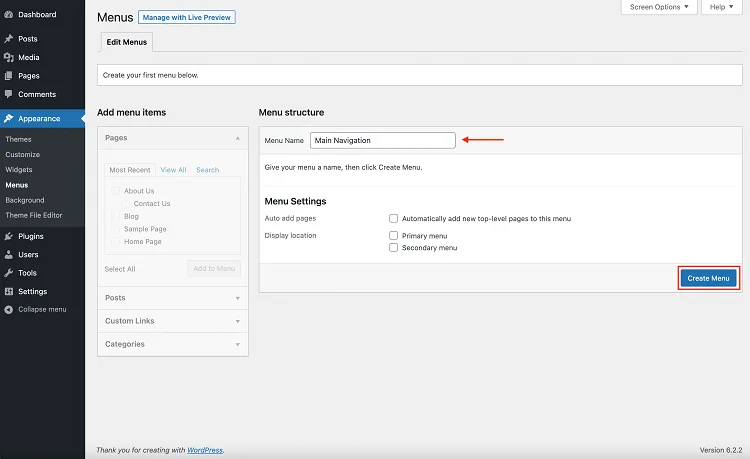Open the Dashboard menu label

coord(37,14)
